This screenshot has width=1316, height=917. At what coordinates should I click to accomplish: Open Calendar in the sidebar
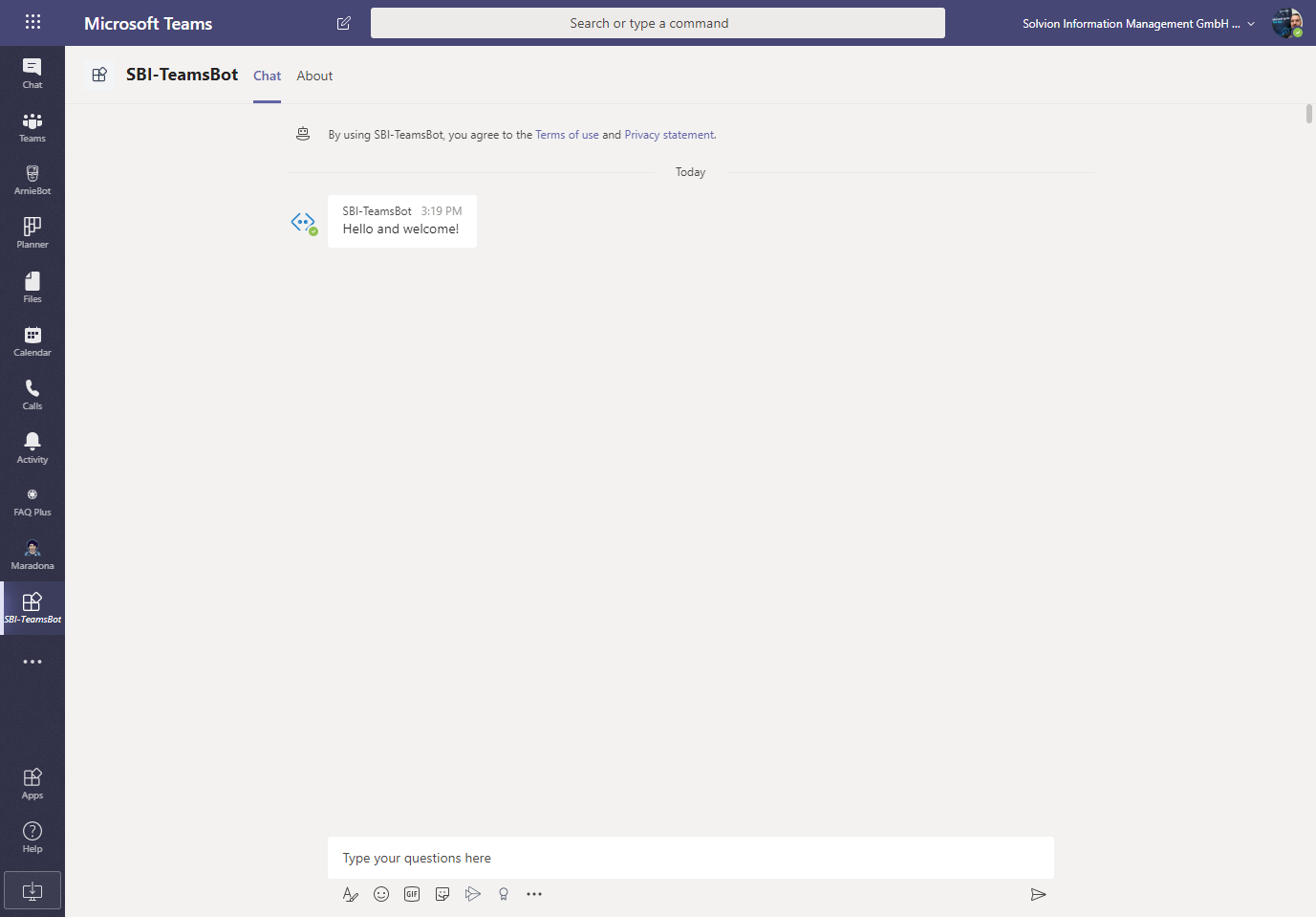32,340
